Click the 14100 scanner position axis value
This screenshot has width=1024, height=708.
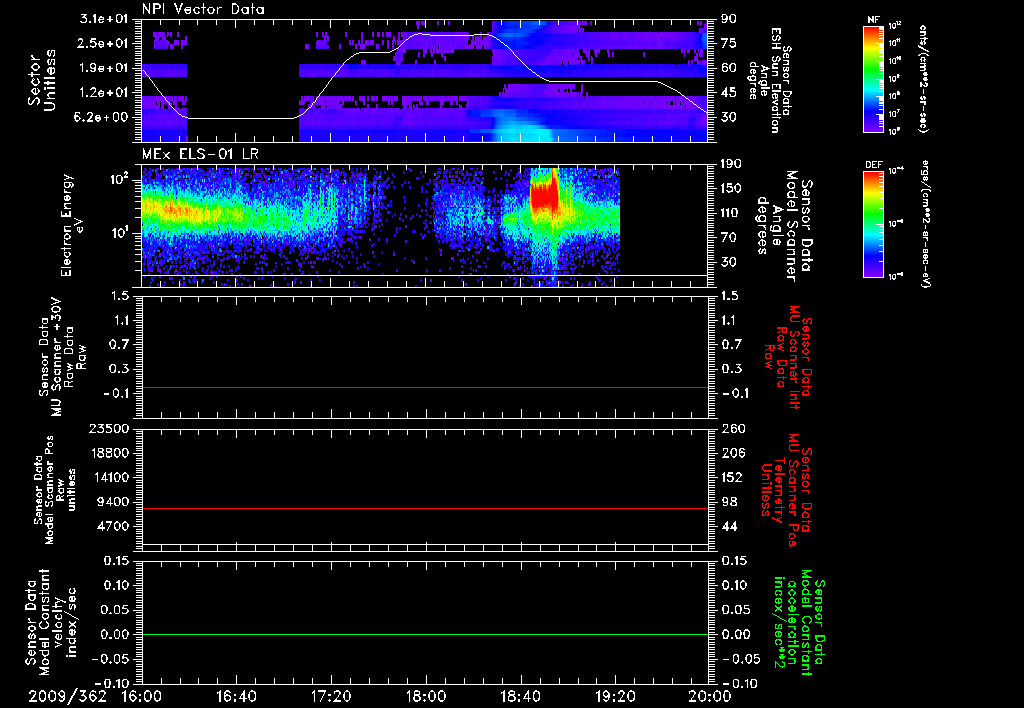(108, 477)
